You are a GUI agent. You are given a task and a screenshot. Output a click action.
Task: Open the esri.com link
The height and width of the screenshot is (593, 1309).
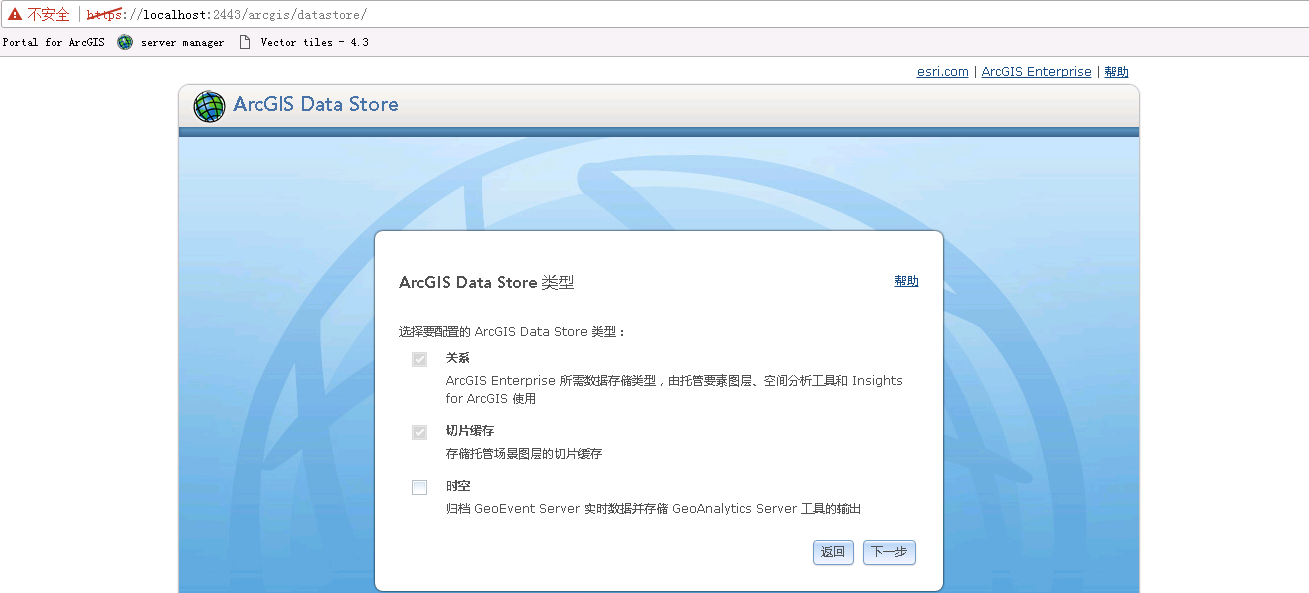click(943, 72)
